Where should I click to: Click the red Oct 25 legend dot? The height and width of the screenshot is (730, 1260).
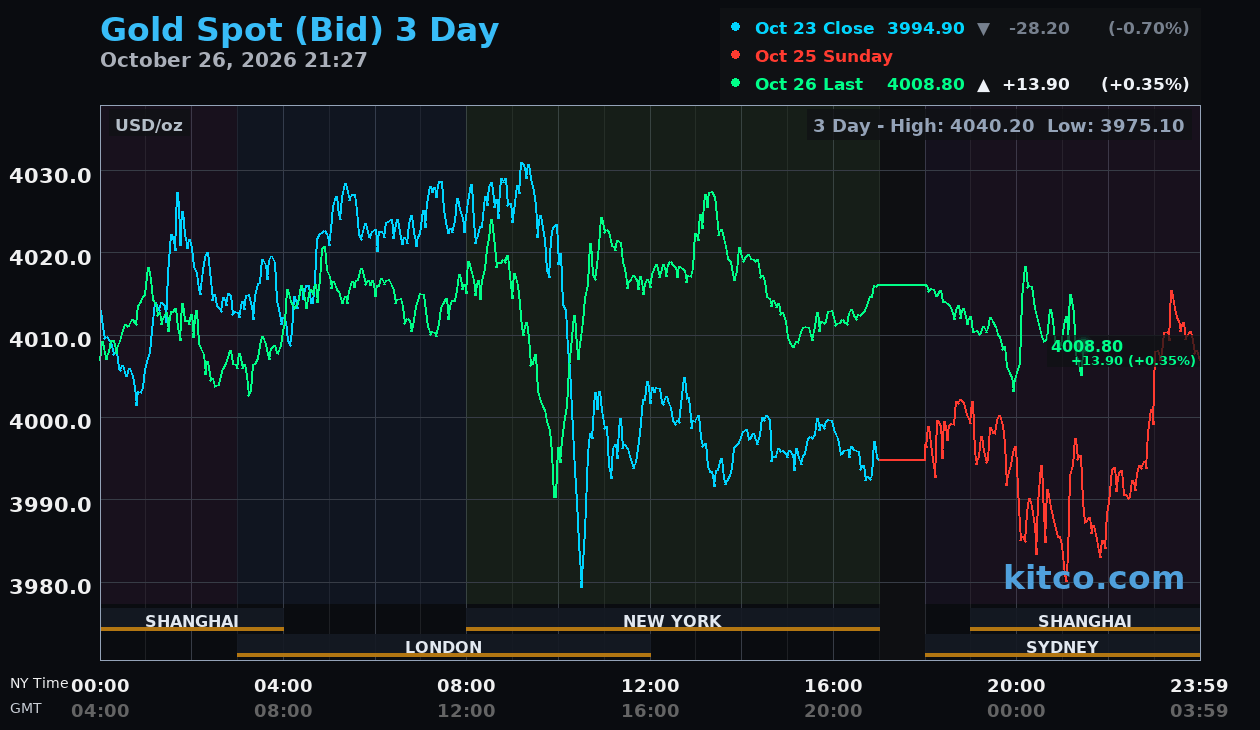(x=736, y=56)
